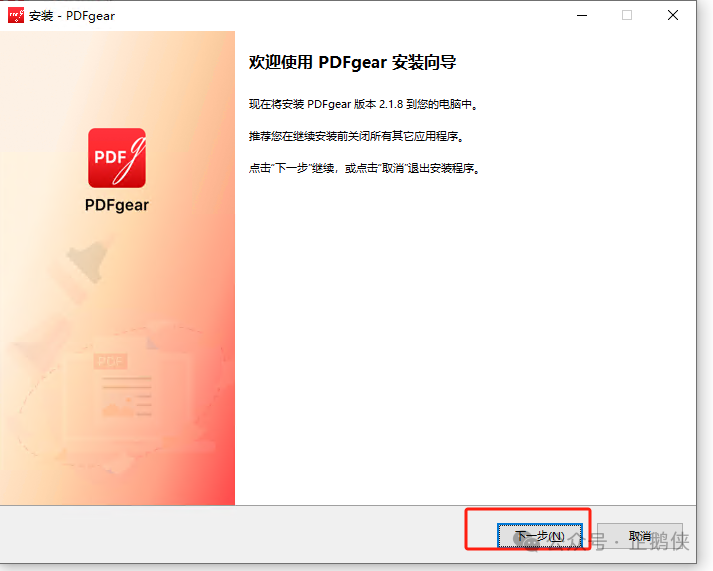Click the 点击"下一步"继续 instruction line
This screenshot has height=571, width=713.
365,168
